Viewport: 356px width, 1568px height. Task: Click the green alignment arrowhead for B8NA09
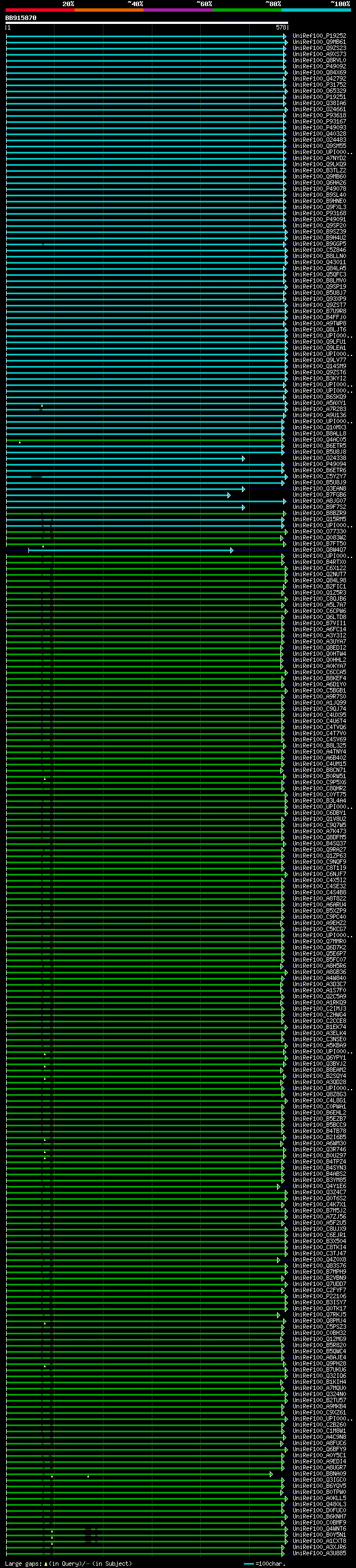pyautogui.click(x=271, y=1474)
